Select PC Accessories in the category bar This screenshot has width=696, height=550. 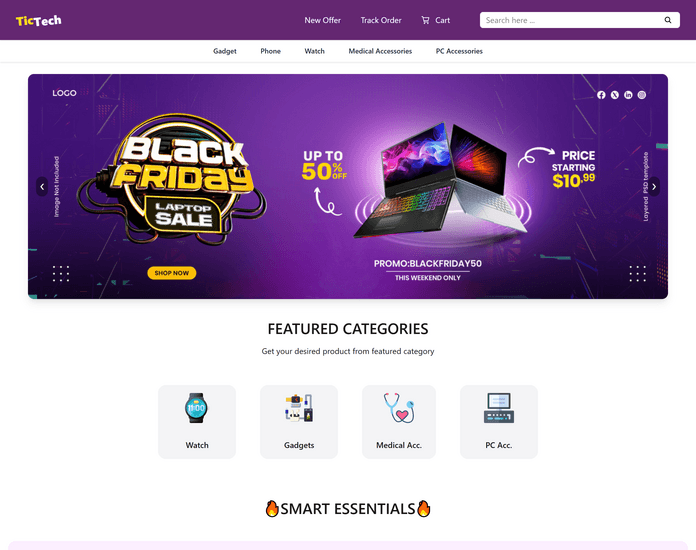(x=459, y=51)
